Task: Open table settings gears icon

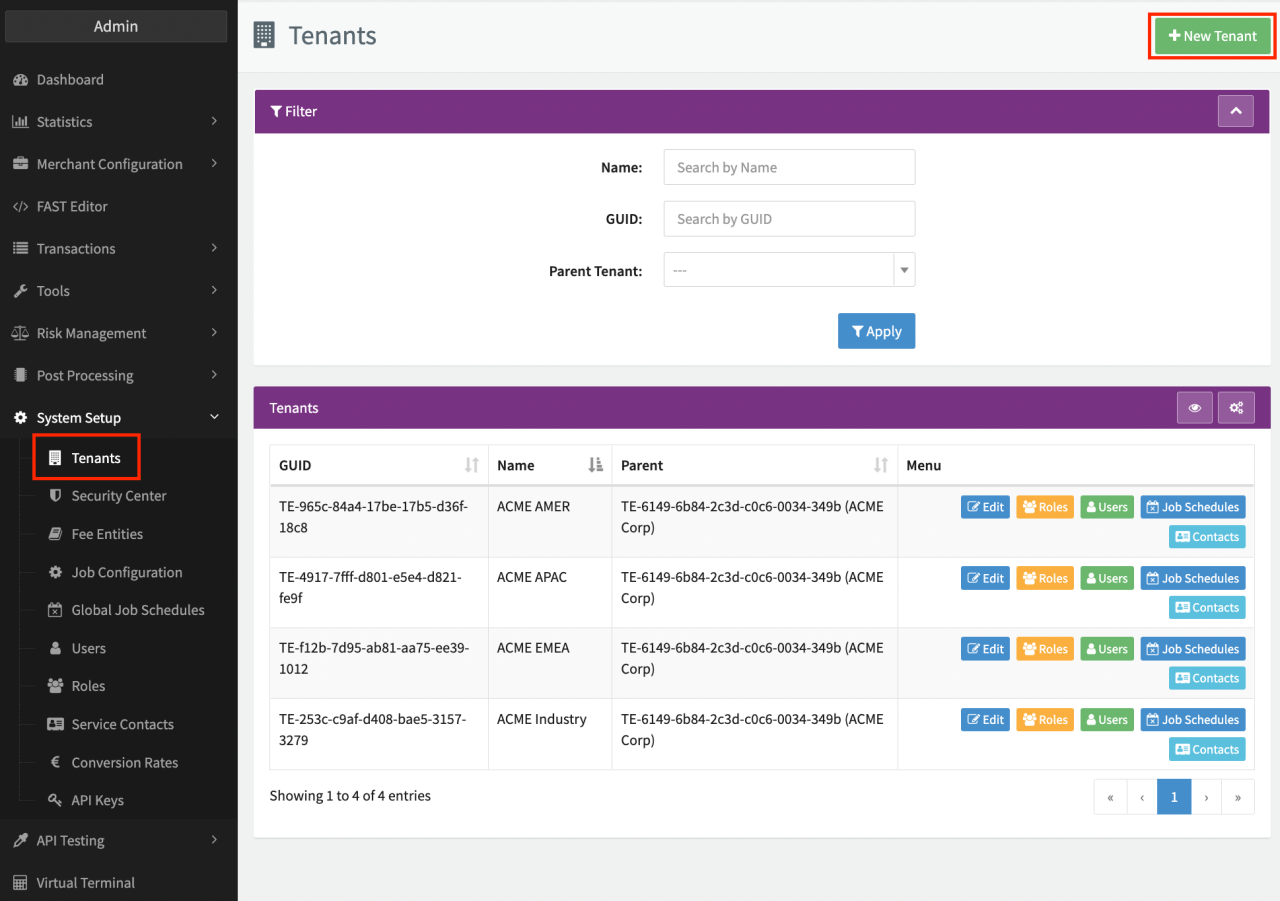Action: point(1236,408)
